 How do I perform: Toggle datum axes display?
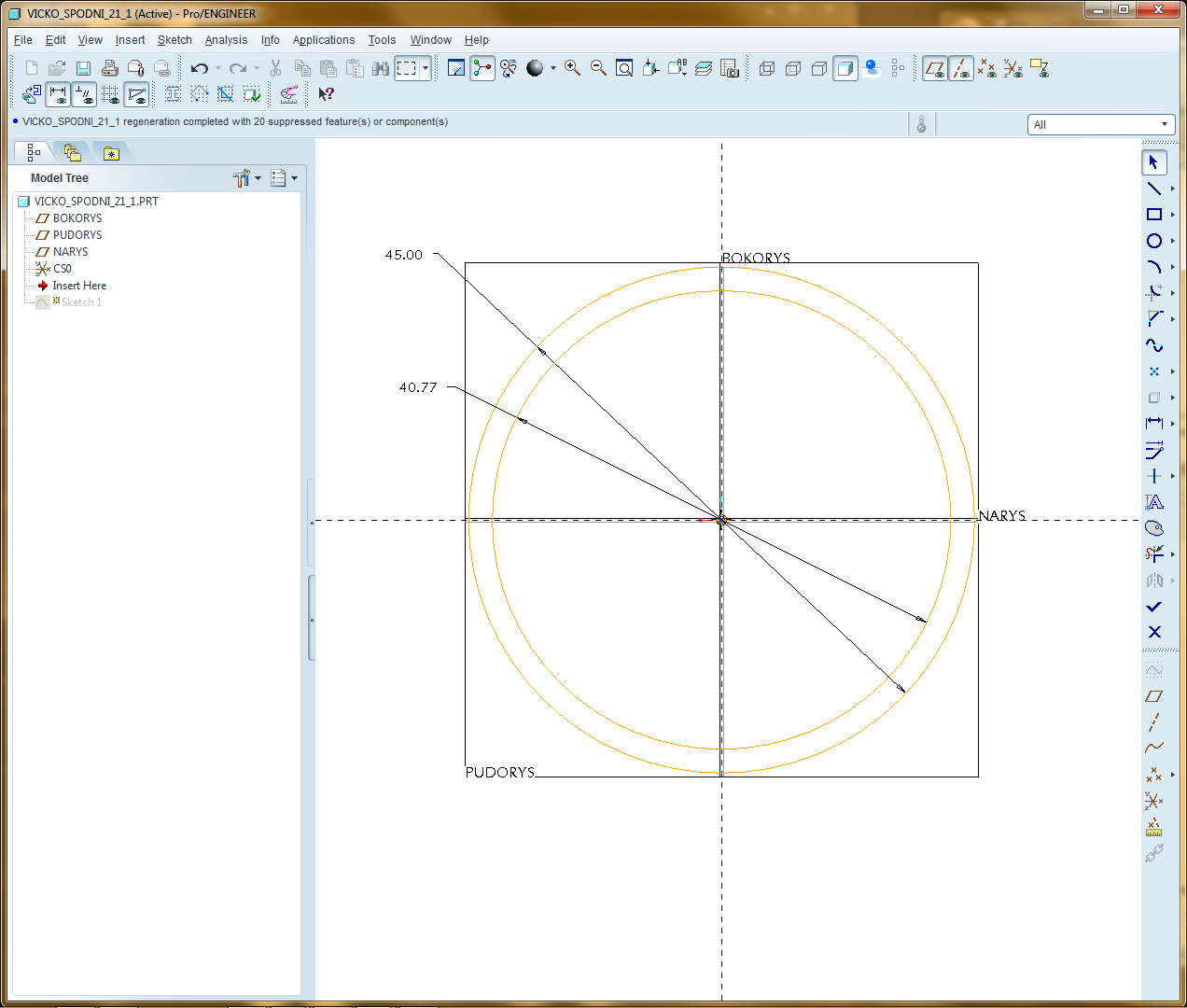click(x=961, y=68)
